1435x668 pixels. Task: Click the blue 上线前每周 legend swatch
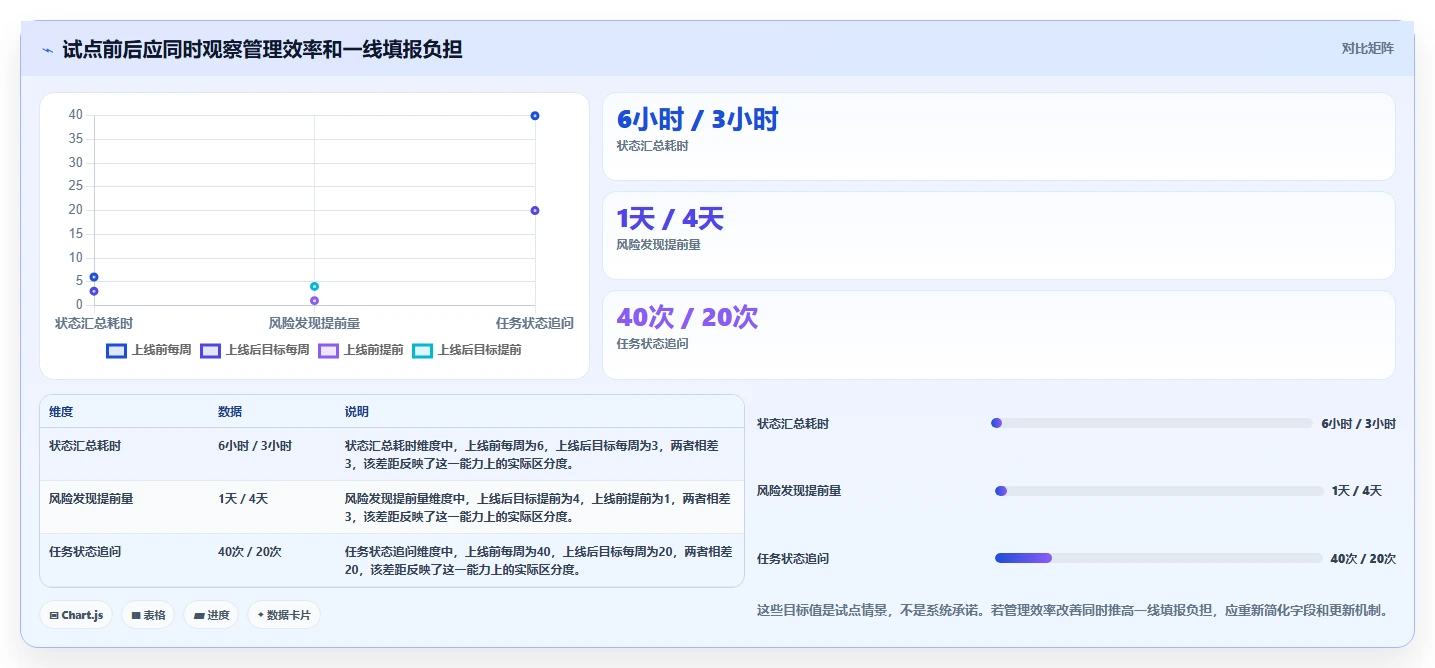[x=117, y=351]
